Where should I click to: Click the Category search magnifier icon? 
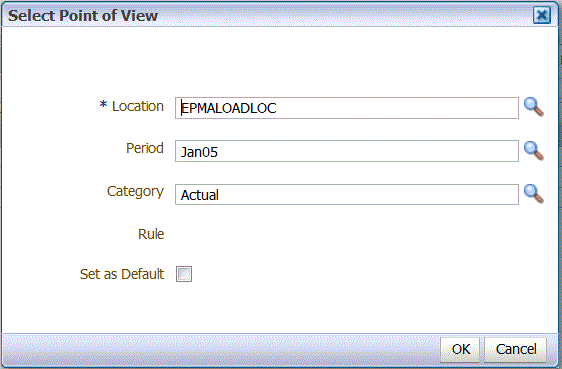(x=534, y=194)
